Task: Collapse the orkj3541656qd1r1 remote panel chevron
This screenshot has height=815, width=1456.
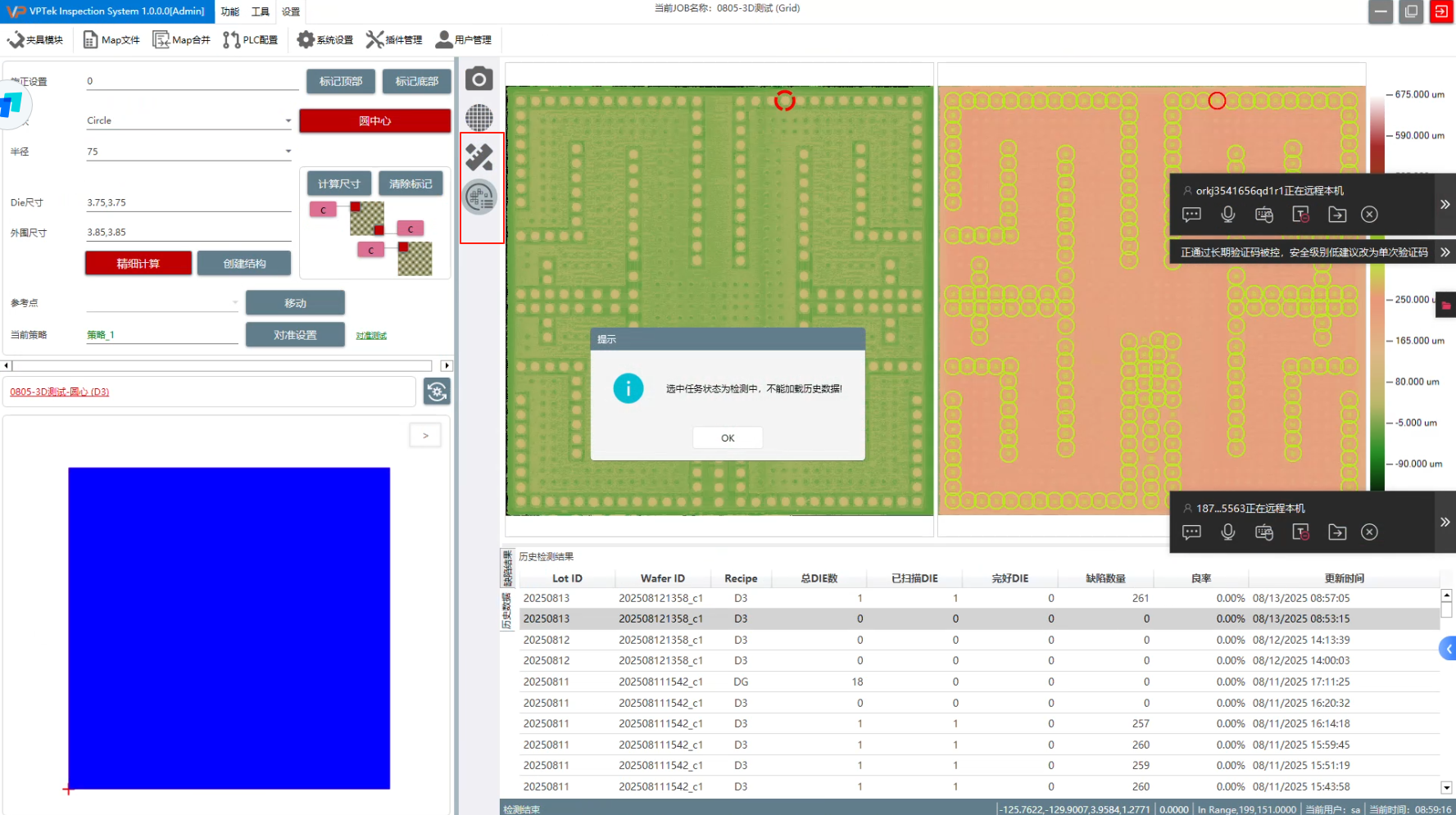Action: coord(1445,204)
